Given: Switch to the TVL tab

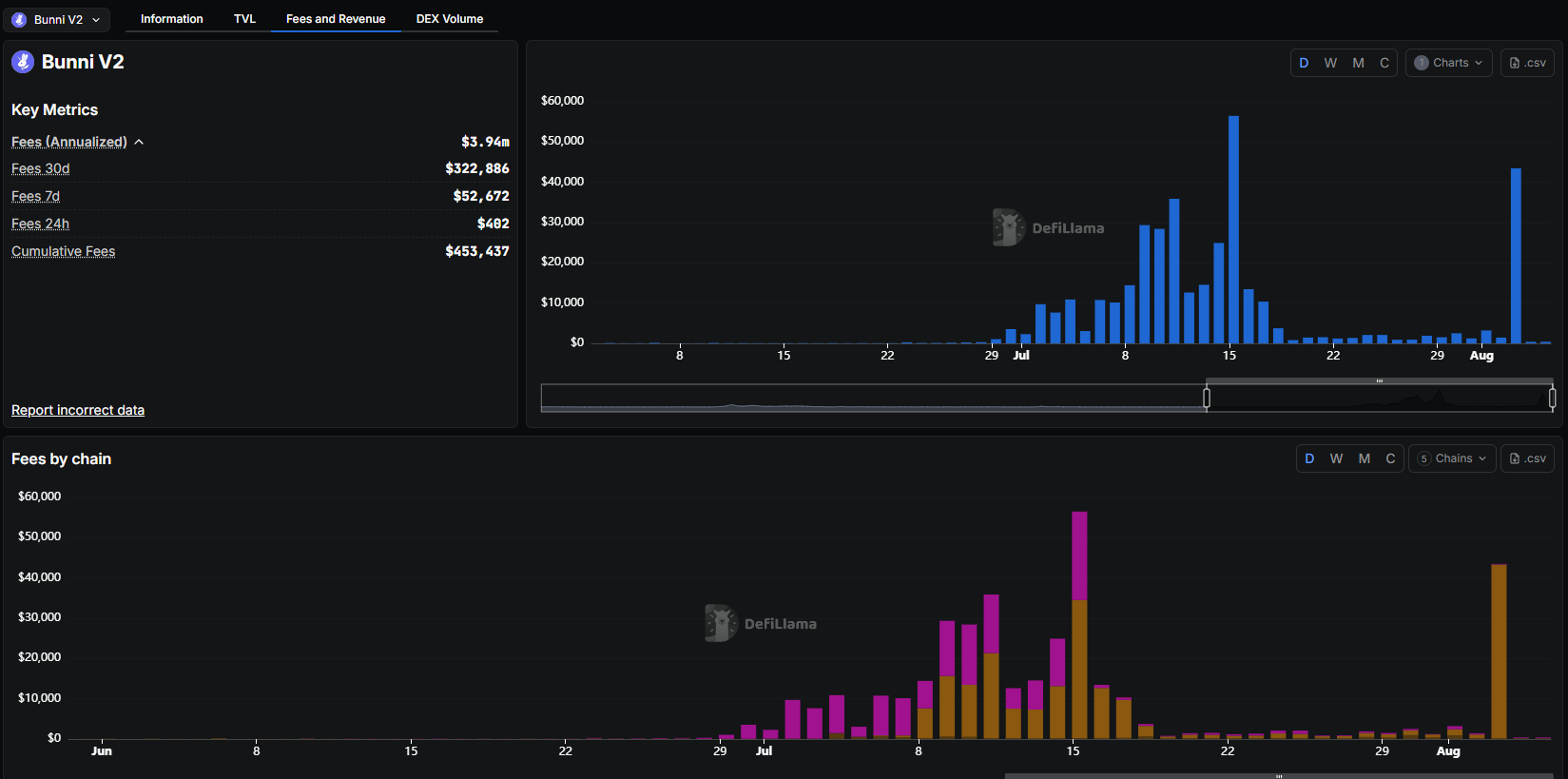Looking at the screenshot, I should 244,19.
